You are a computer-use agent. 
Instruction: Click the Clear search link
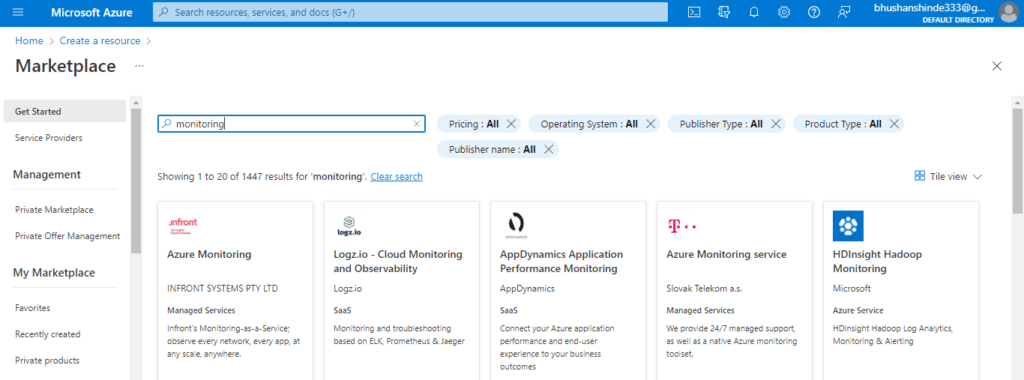click(x=396, y=176)
